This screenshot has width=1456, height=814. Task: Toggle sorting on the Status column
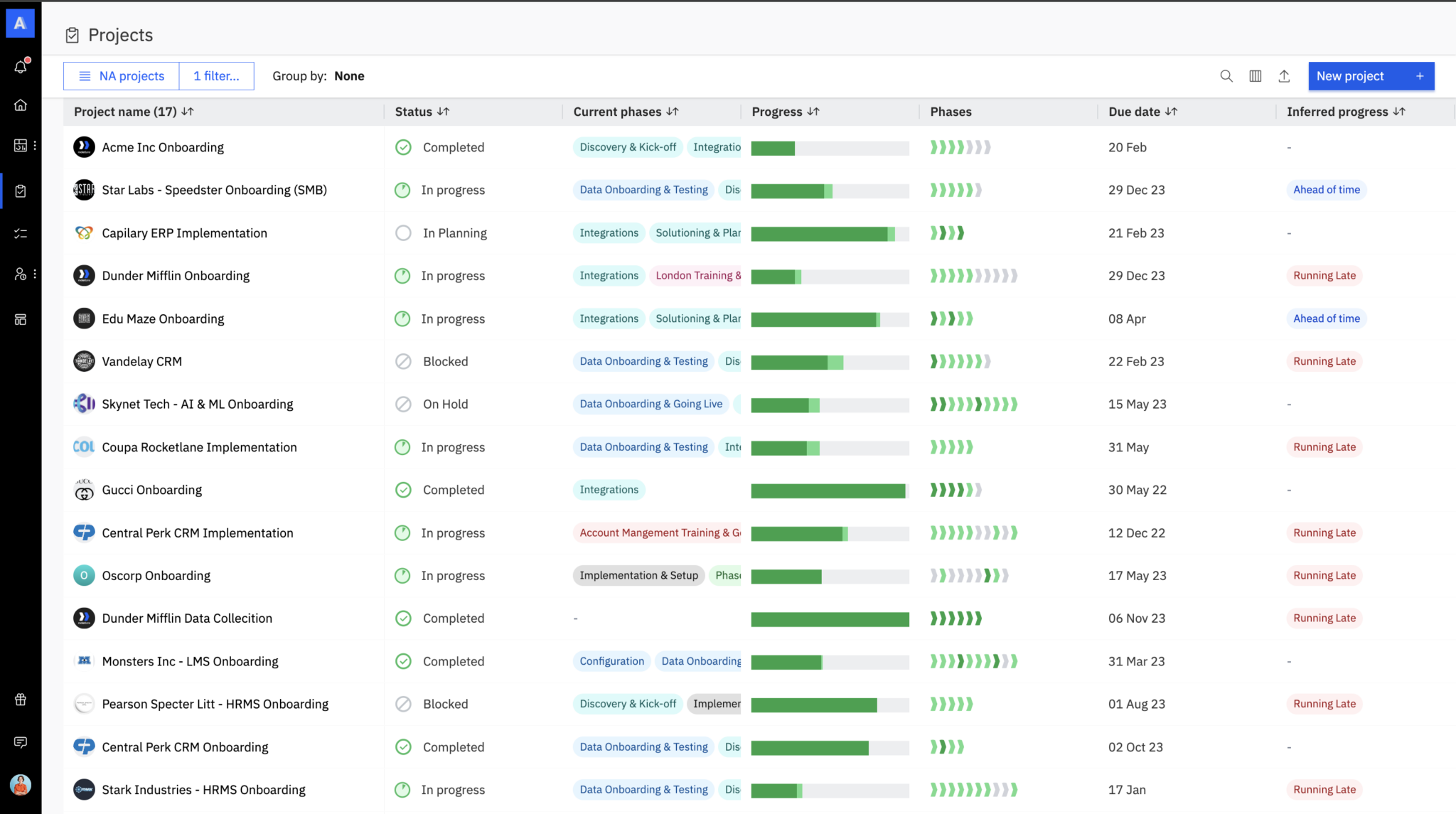click(444, 112)
